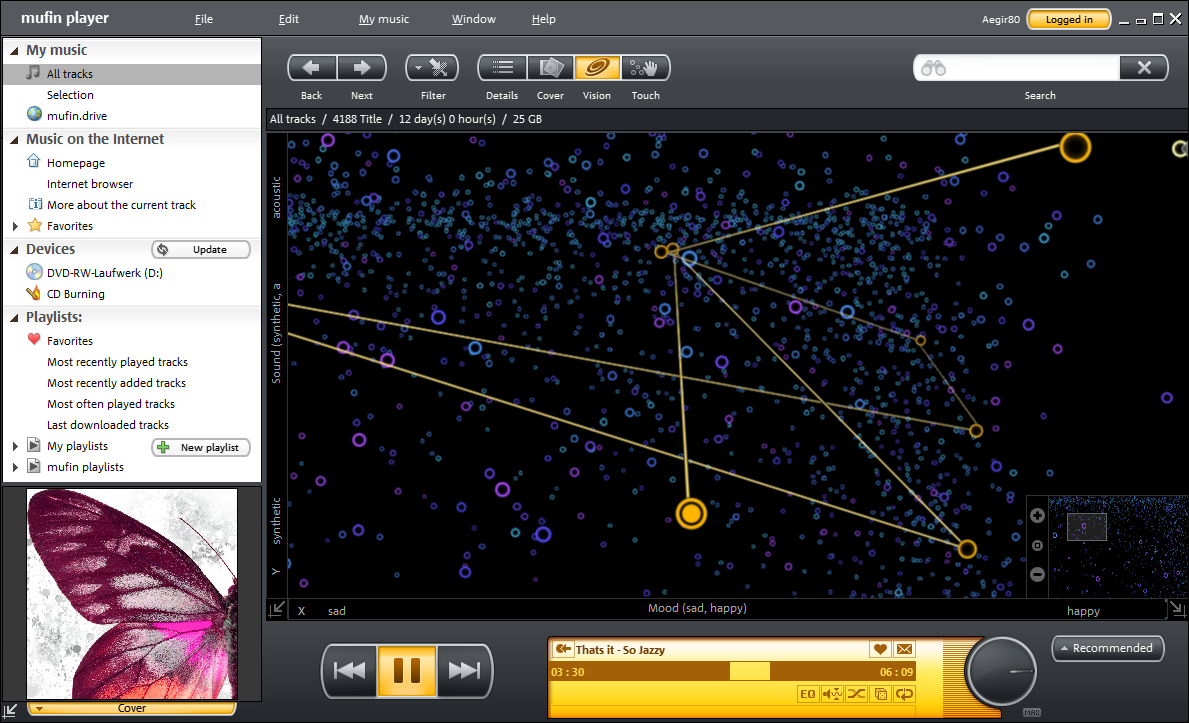Screen dimensions: 1189x723
Task: Collapse the Music on the Internet section
Action: coord(14,140)
